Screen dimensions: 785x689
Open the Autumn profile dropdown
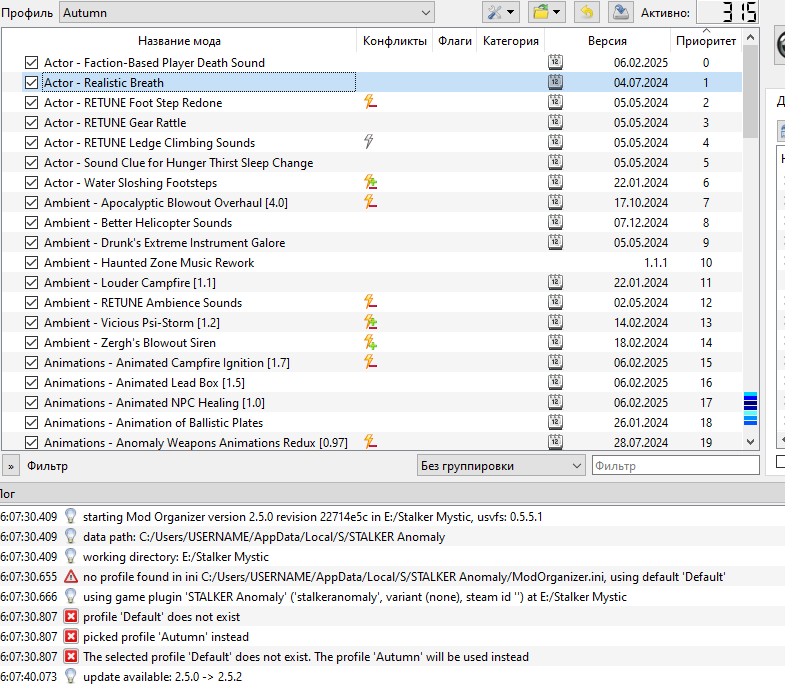click(x=247, y=13)
